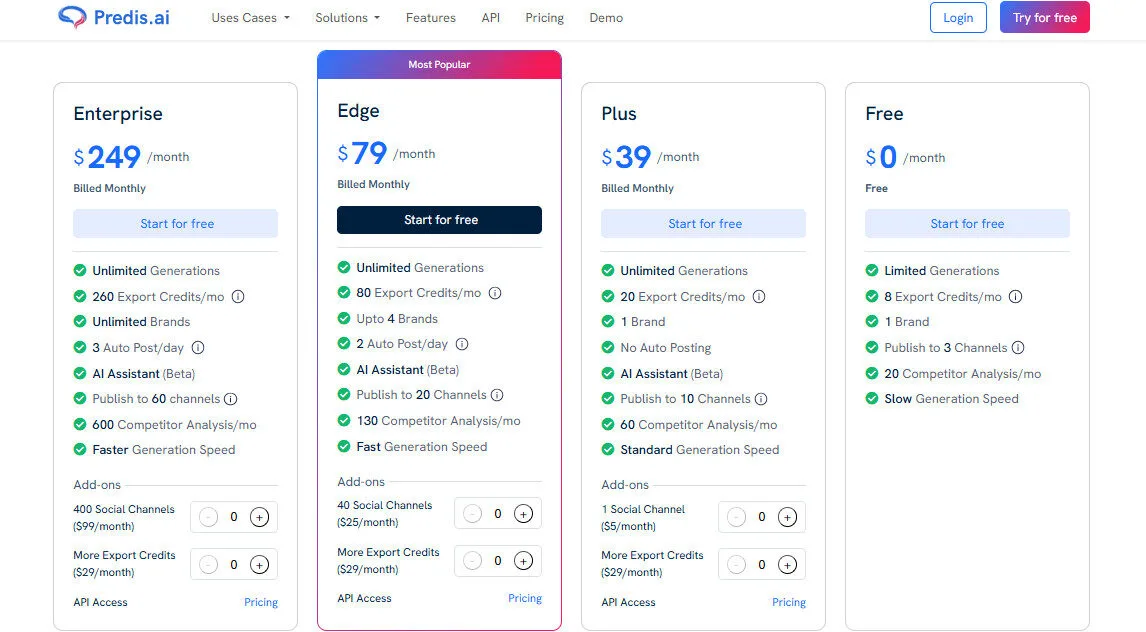
Task: Open Plus plan's Export Credits info icon
Action: point(759,296)
